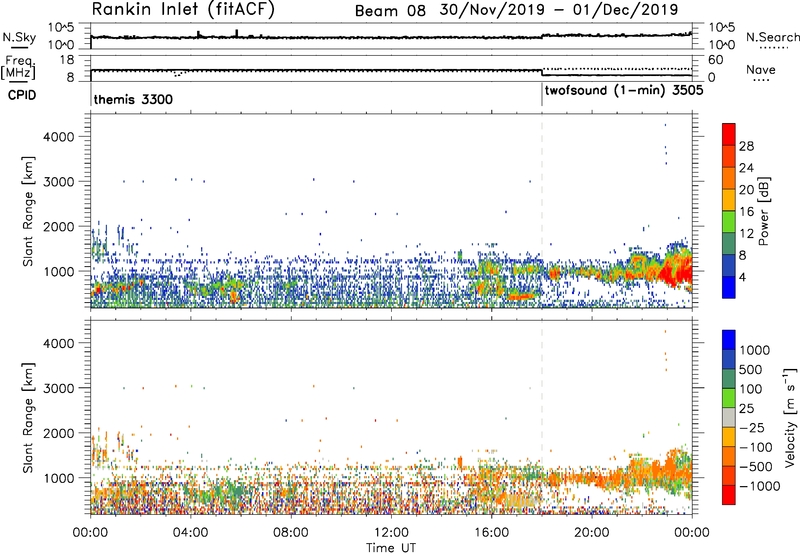The image size is (800, 554).
Task: Click the "2000" tick on the power panel
Action: pos(59,226)
